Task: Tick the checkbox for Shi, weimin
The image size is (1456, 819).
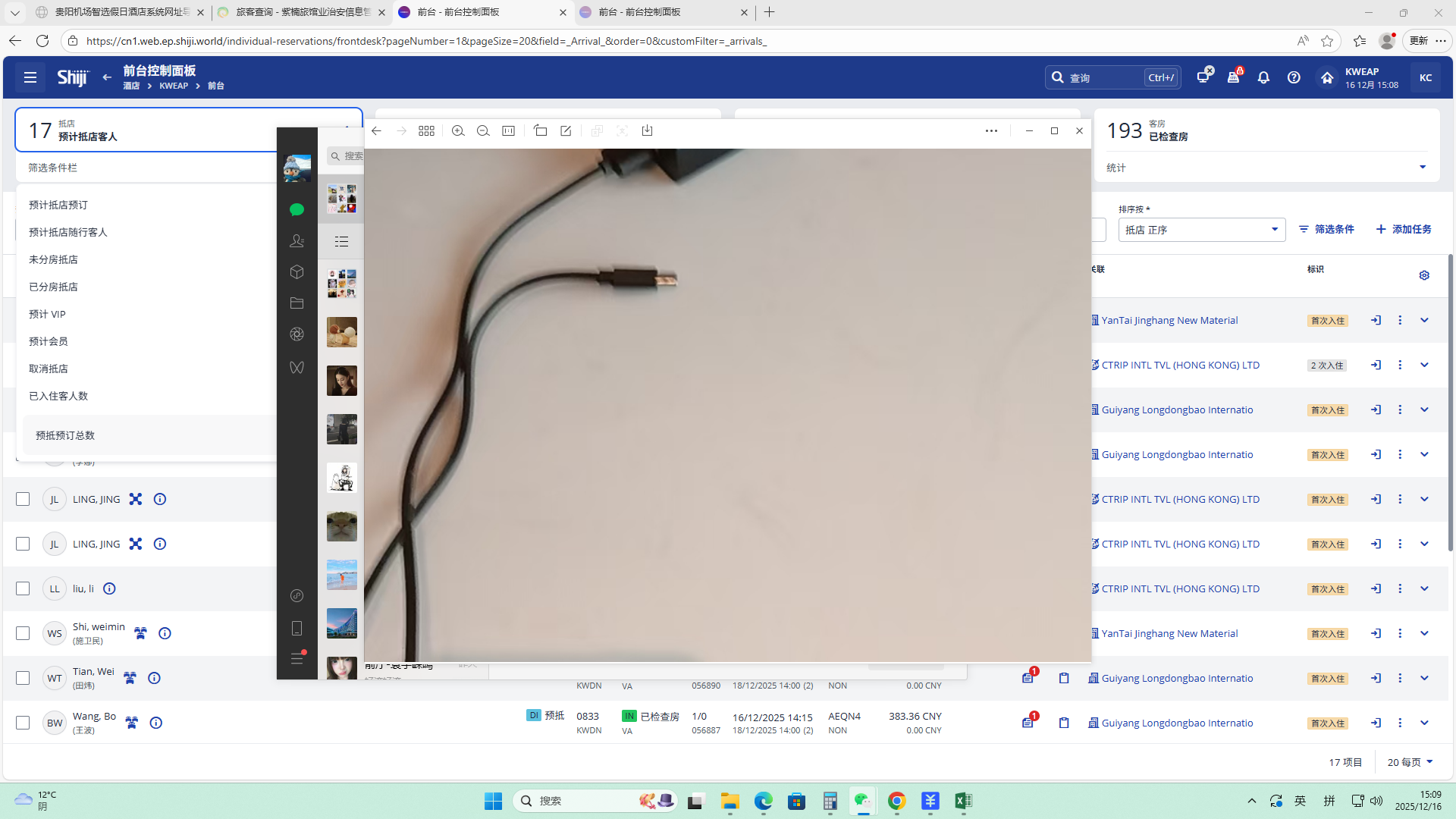Action: click(x=23, y=633)
